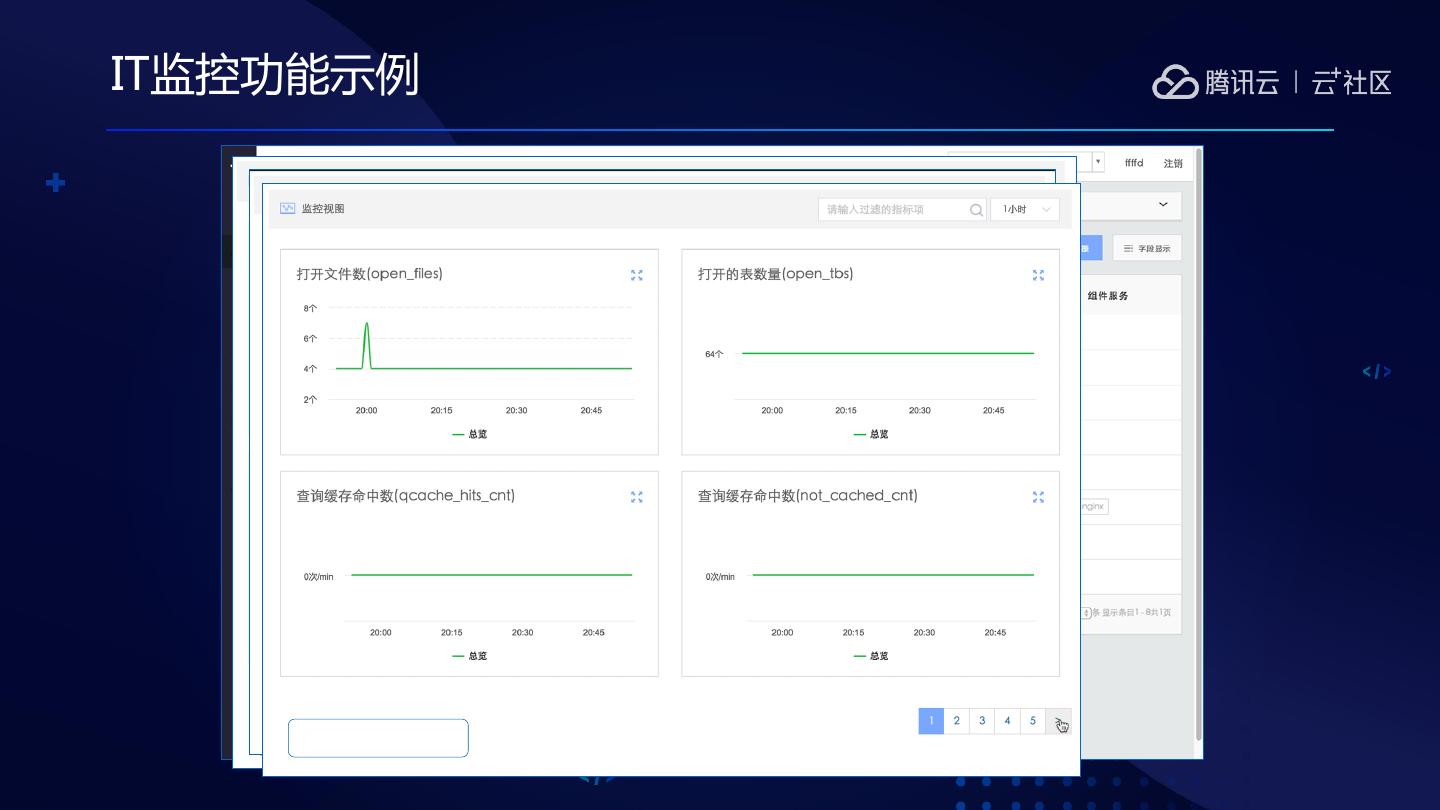This screenshot has width=1440, height=810.
Task: Maximize the qcache_hits_cnt chart
Action: 637,497
